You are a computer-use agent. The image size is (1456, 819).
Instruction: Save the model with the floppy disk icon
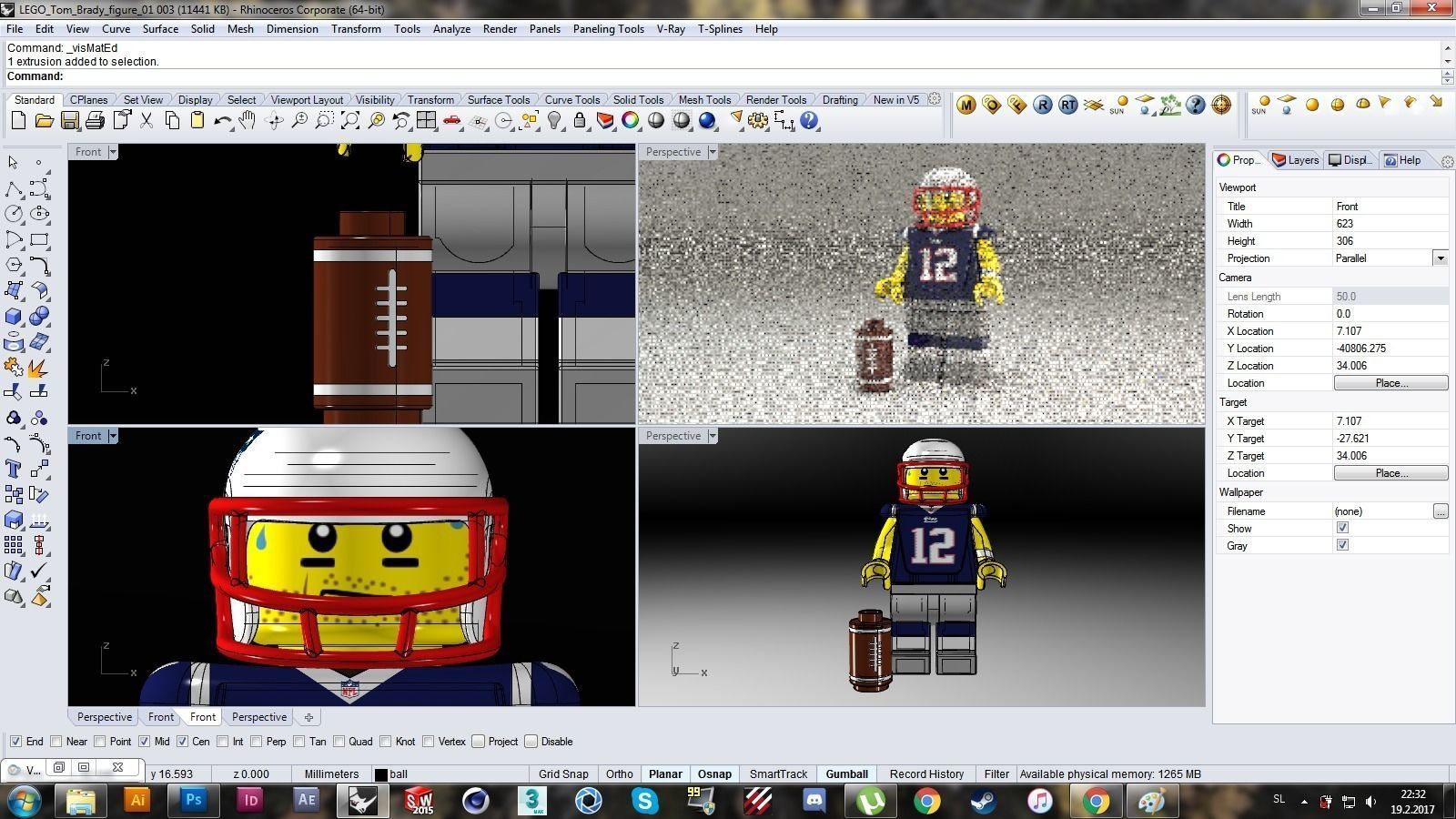[x=69, y=120]
